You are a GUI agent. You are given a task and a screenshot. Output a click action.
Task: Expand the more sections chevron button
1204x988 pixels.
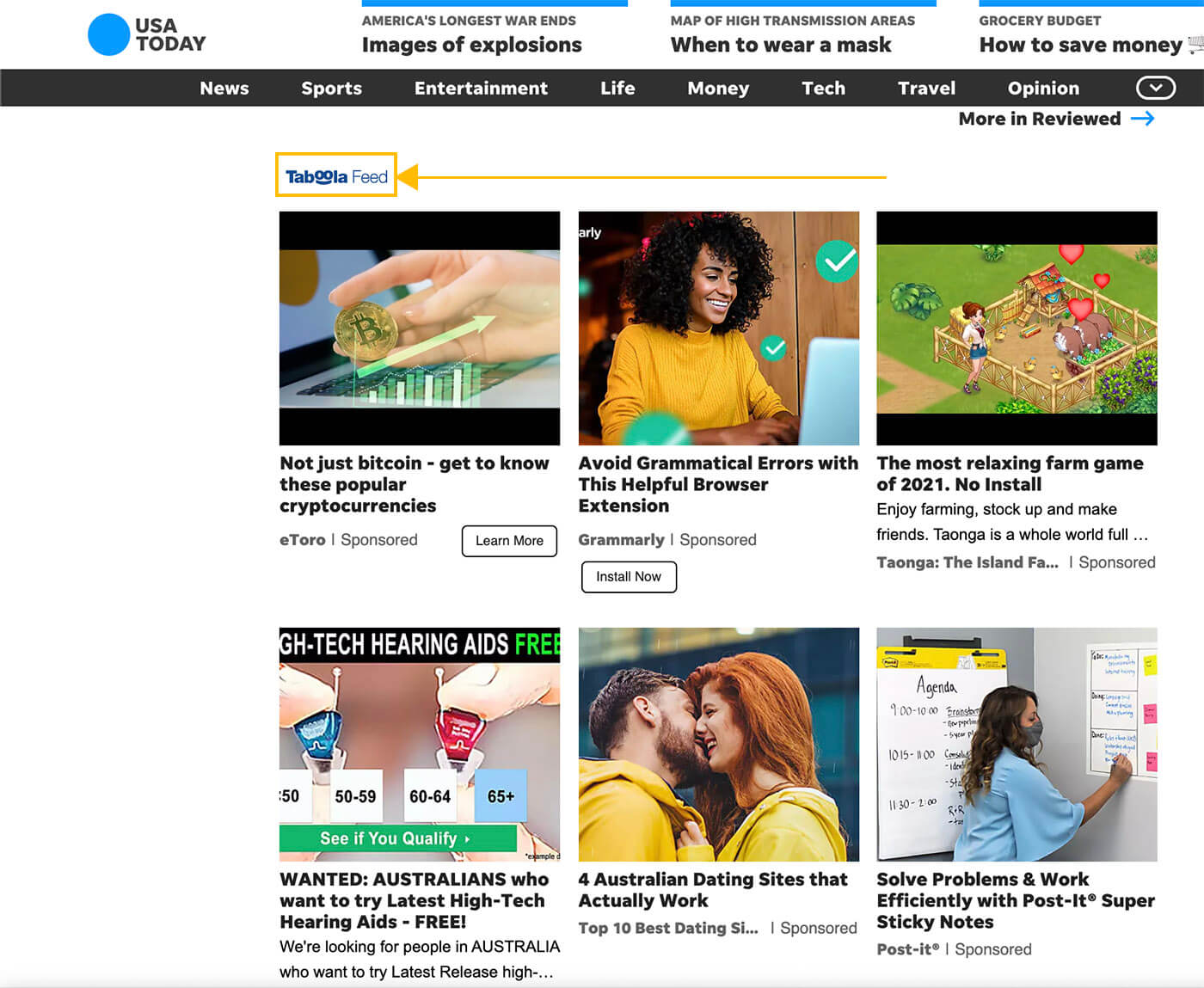tap(1156, 88)
